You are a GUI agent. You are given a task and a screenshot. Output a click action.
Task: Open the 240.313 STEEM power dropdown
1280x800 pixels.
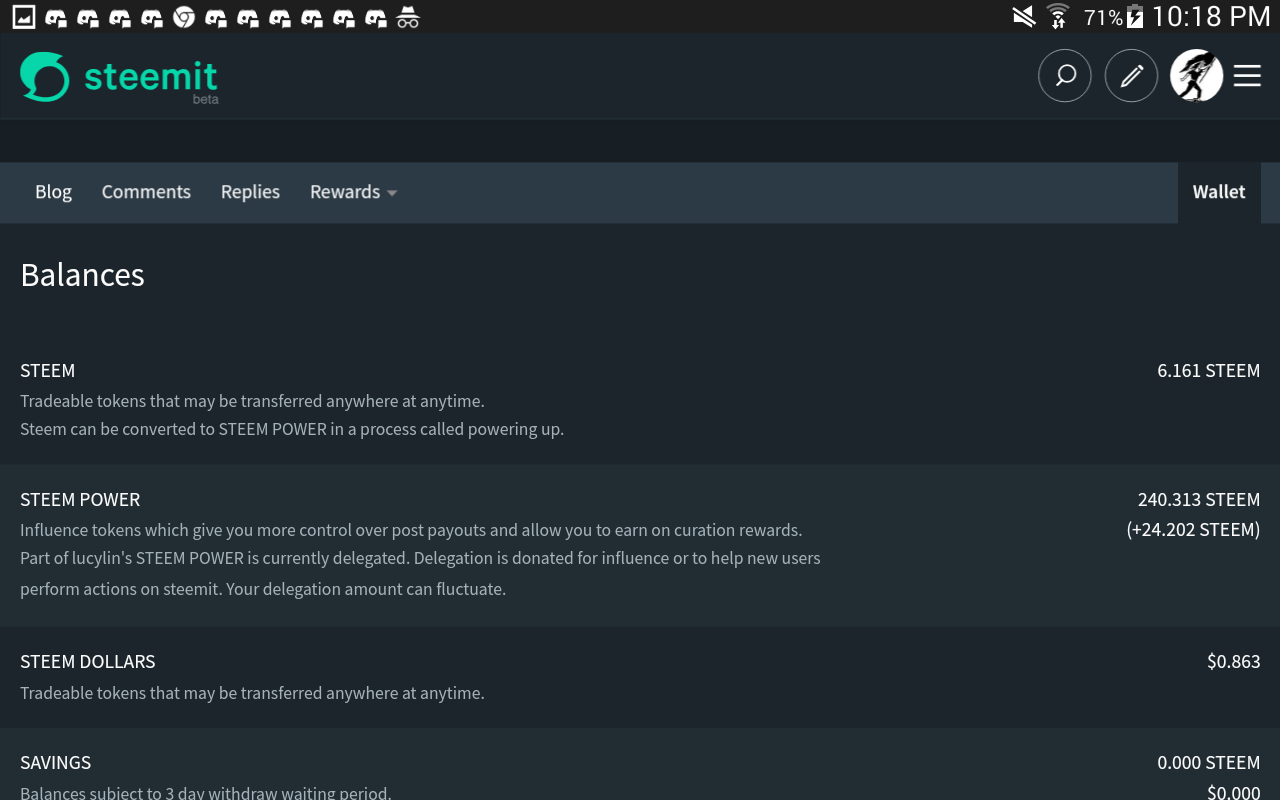click(x=1198, y=500)
